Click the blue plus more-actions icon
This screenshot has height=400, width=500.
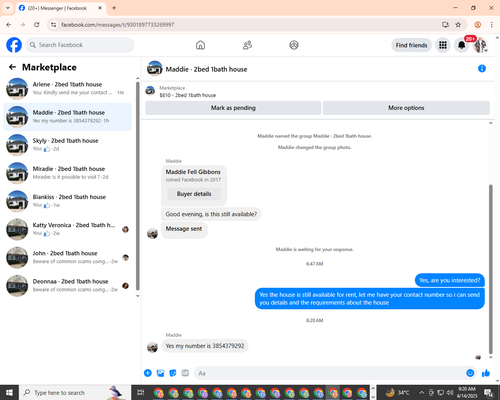pos(148,373)
